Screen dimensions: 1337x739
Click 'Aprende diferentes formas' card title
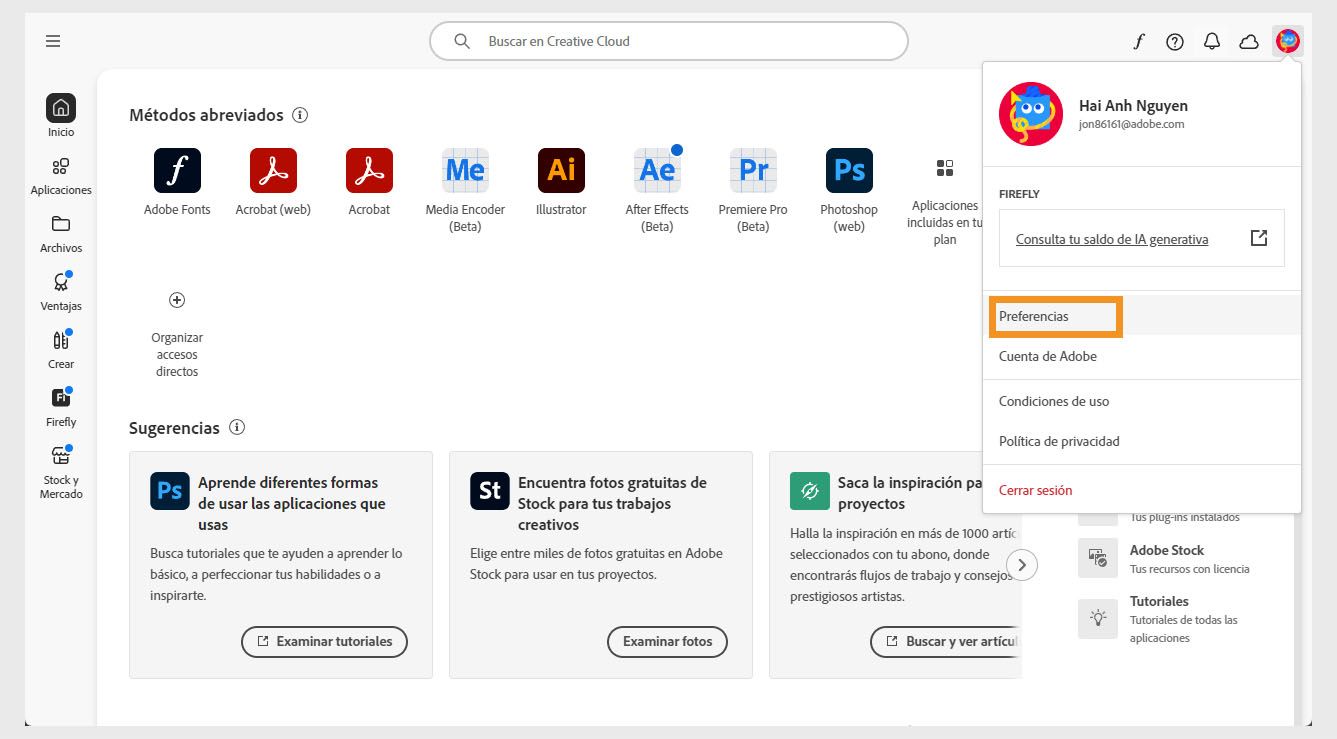tap(292, 503)
